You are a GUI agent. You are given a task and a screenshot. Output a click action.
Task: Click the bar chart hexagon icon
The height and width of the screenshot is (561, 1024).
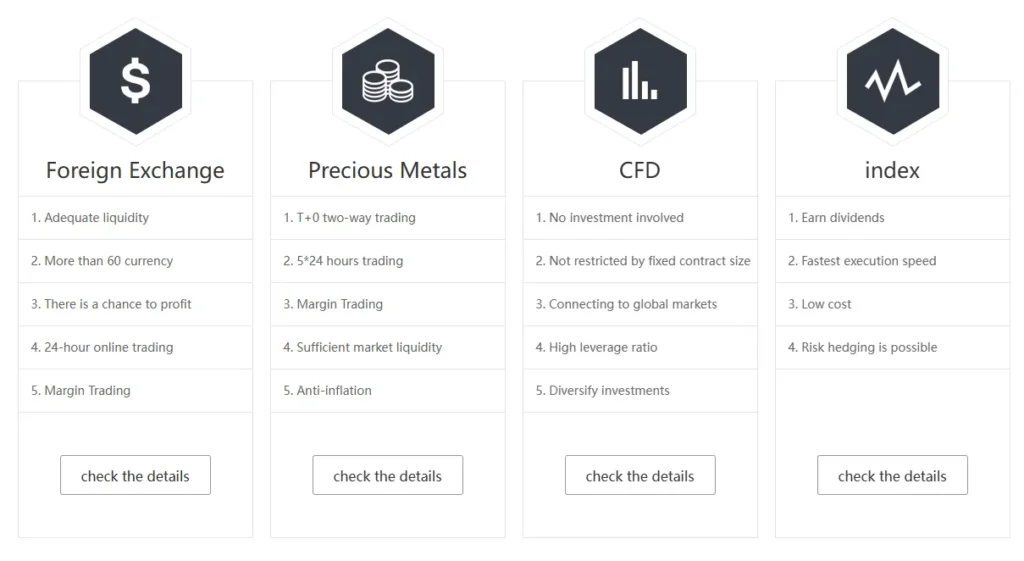pos(640,81)
